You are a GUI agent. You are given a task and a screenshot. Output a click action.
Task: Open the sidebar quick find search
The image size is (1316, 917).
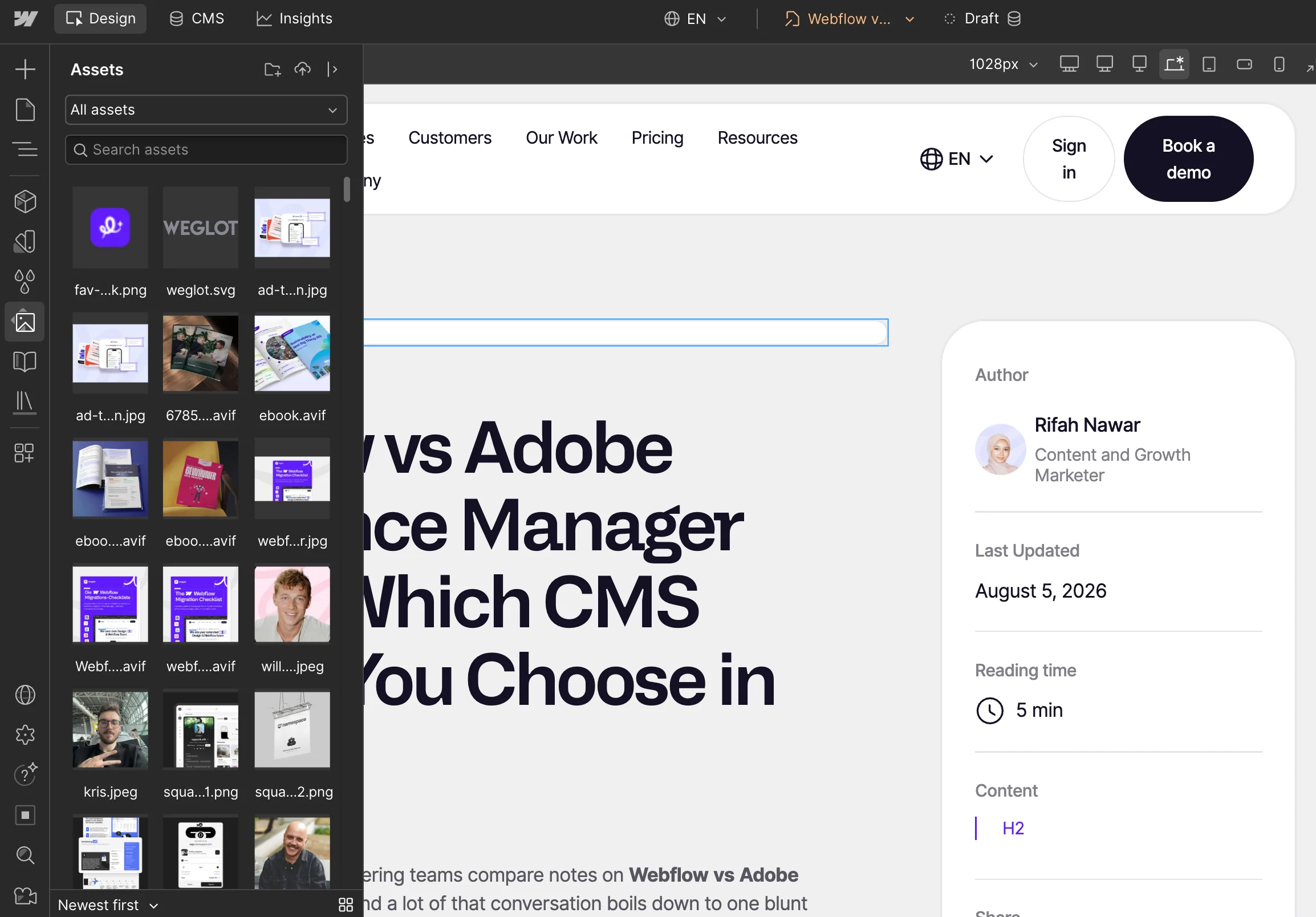tap(25, 855)
